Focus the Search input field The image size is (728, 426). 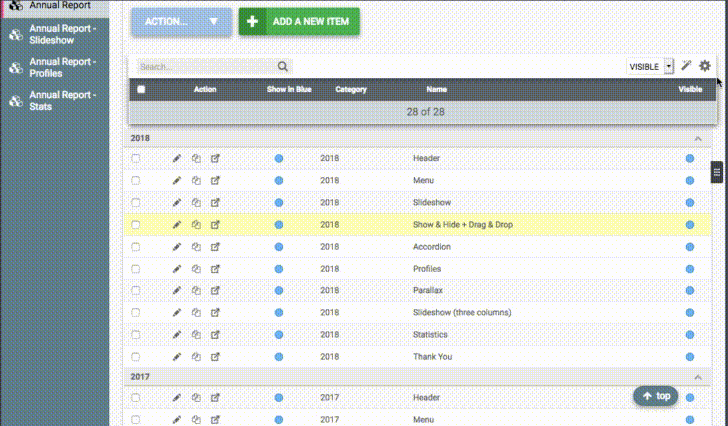207,67
